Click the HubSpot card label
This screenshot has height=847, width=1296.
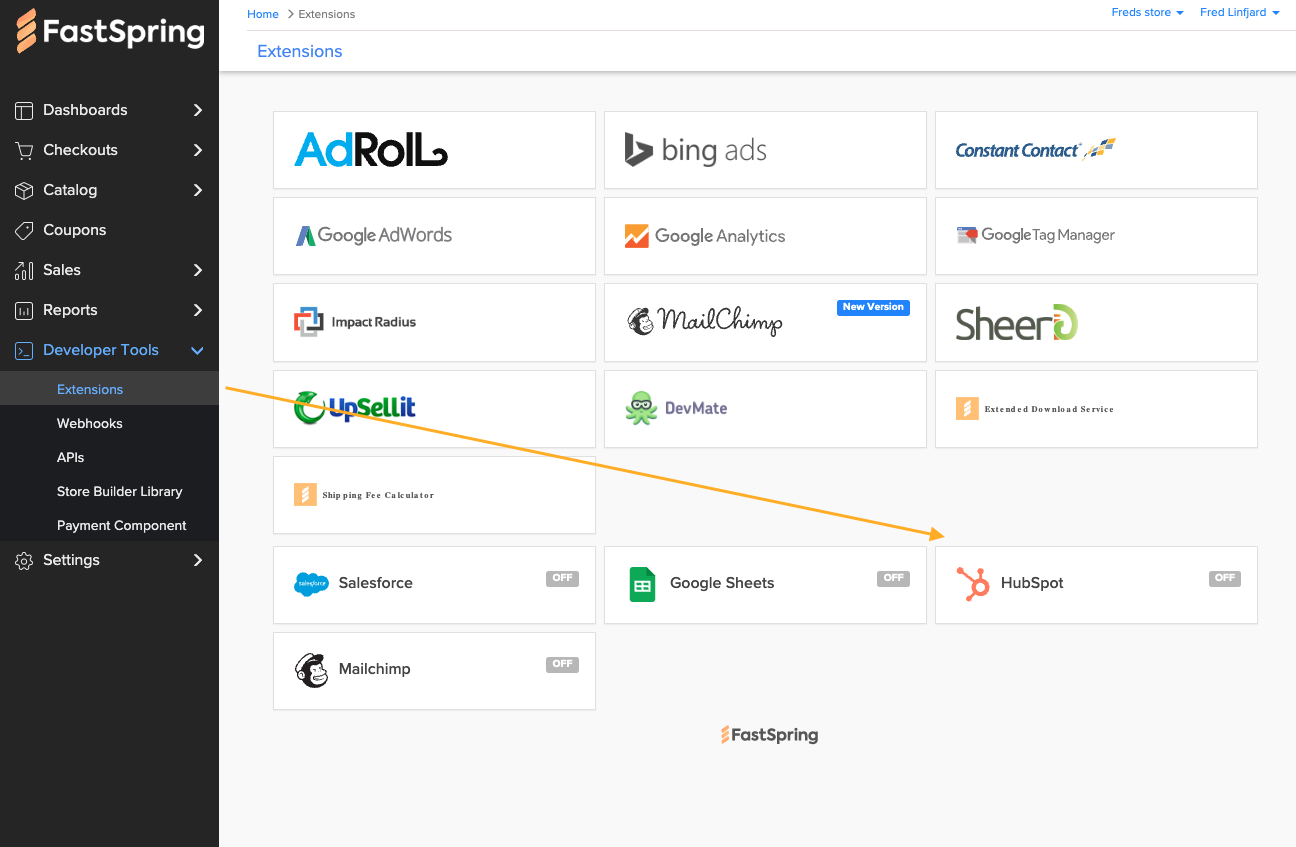tap(1032, 583)
